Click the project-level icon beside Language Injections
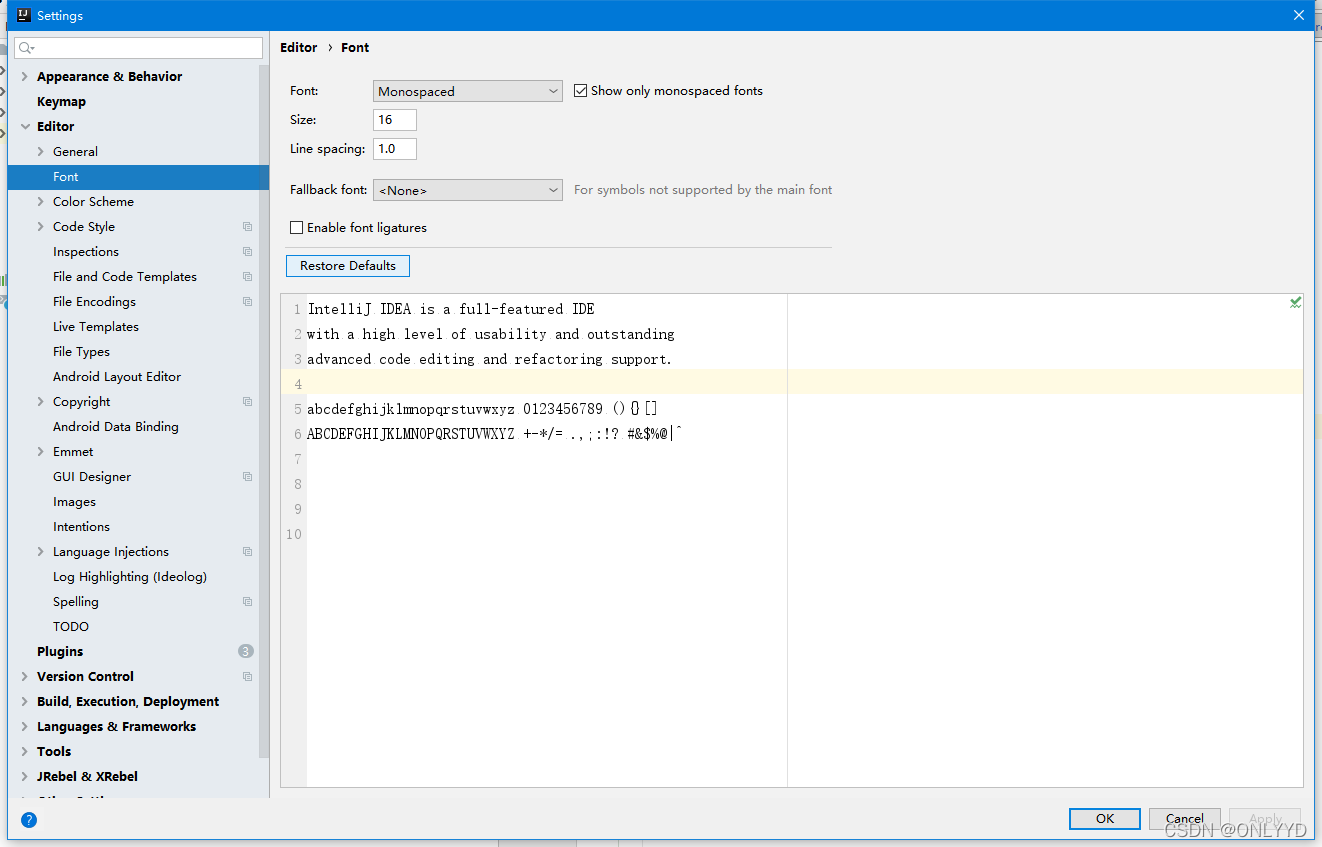The height and width of the screenshot is (847, 1322). click(247, 552)
